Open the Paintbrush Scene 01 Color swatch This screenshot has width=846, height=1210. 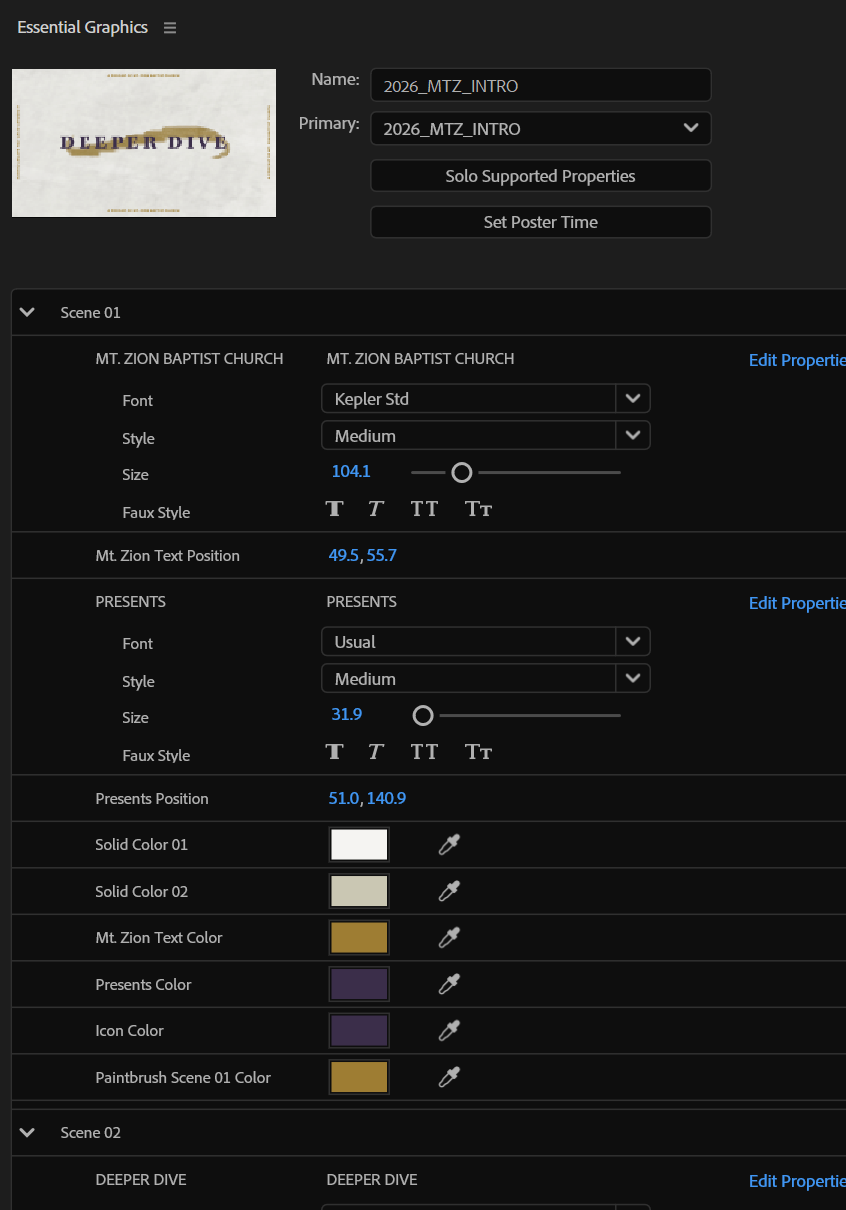coord(359,1077)
